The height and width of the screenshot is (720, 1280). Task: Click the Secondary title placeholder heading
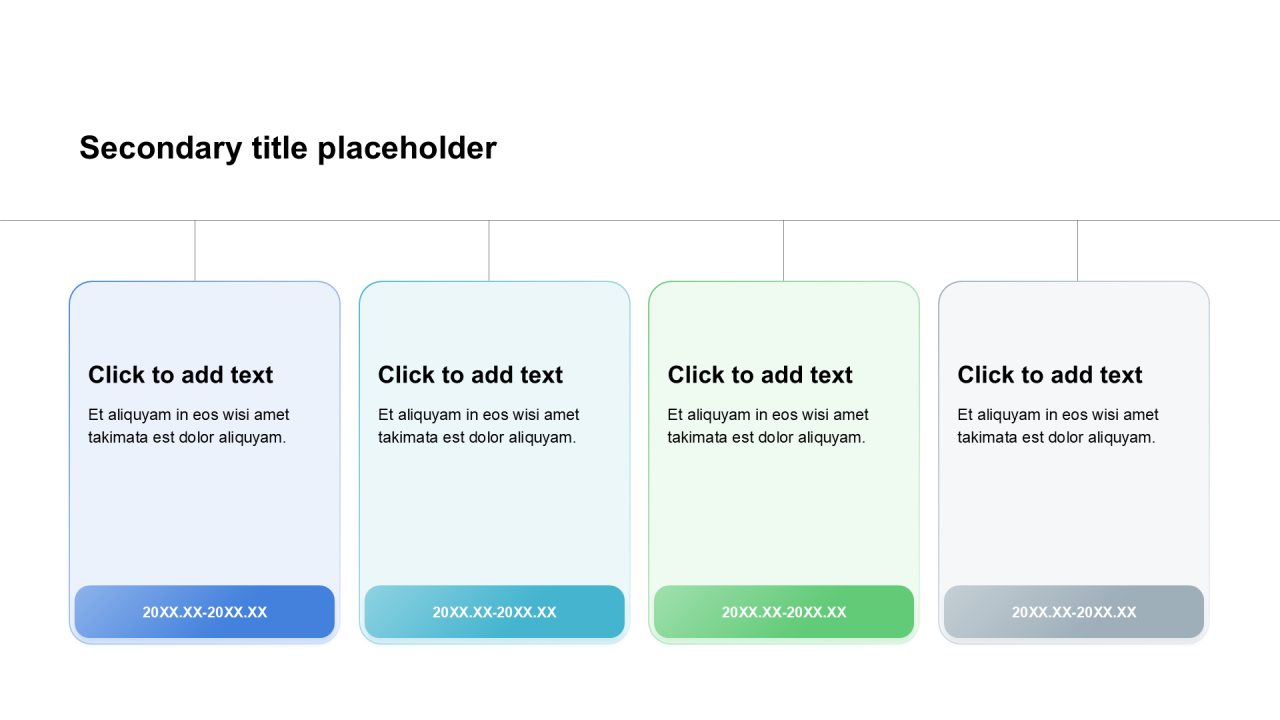click(288, 148)
